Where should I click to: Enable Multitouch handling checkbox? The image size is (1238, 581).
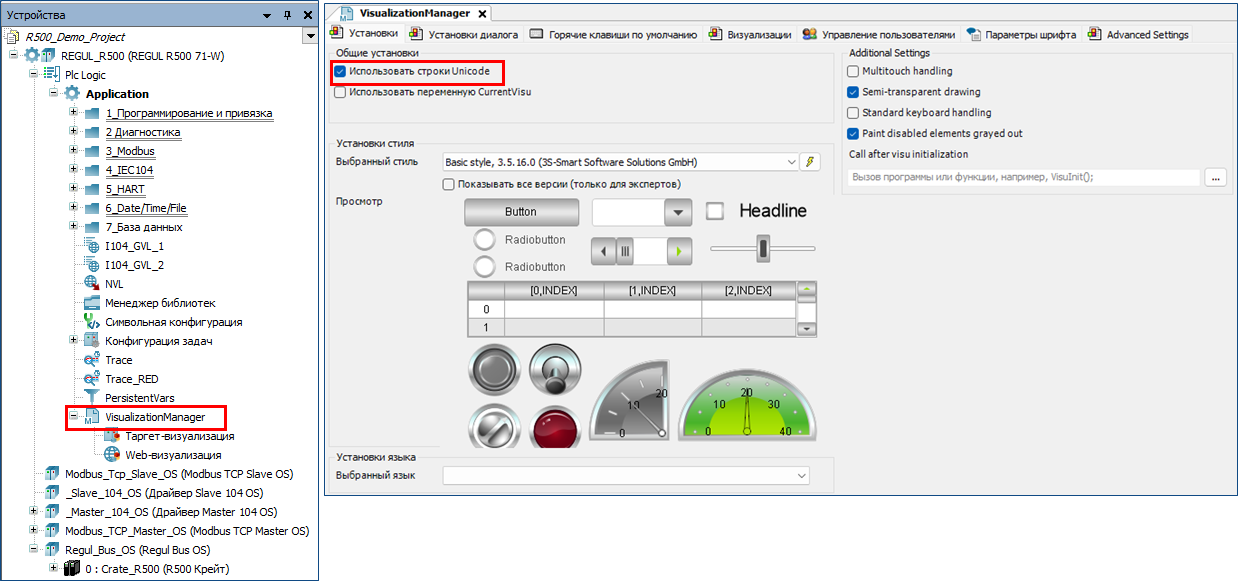pyautogui.click(x=853, y=72)
